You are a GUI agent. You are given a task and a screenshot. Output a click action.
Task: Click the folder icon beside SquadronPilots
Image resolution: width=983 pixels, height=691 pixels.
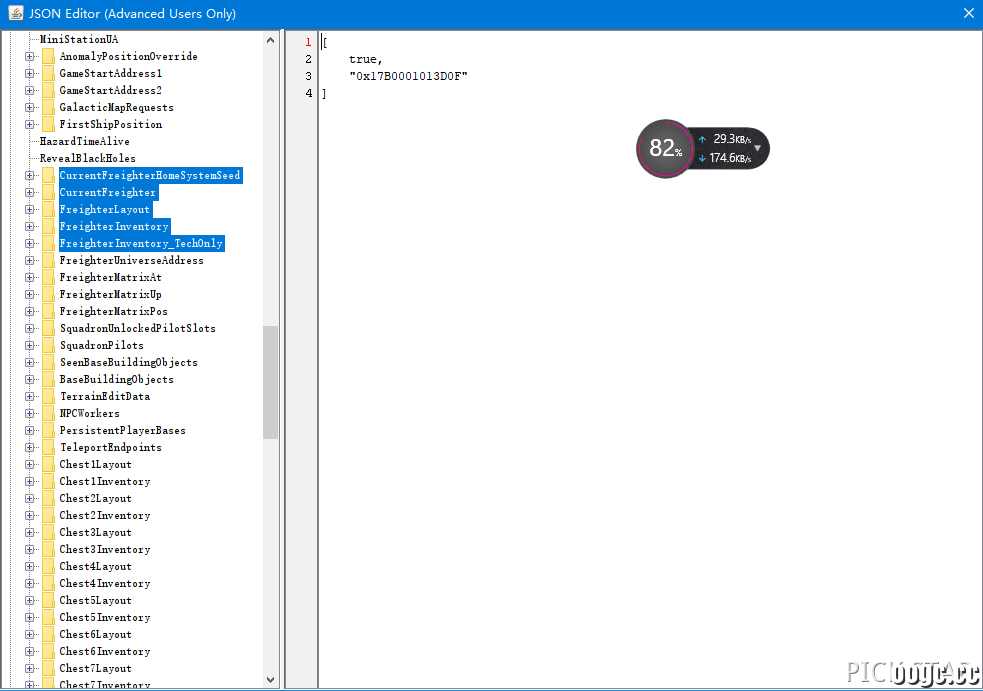(48, 346)
